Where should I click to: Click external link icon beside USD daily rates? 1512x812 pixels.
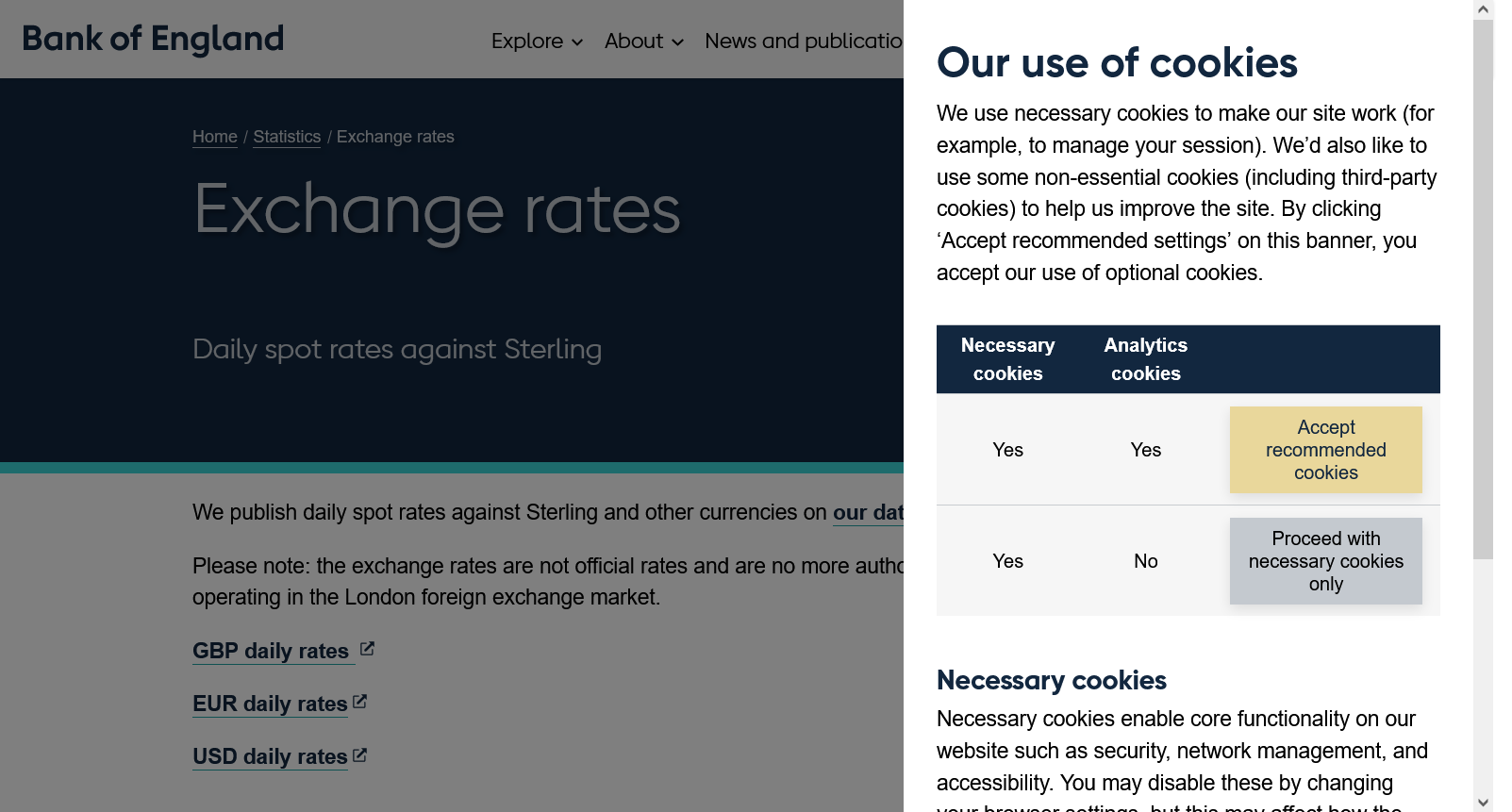359,754
